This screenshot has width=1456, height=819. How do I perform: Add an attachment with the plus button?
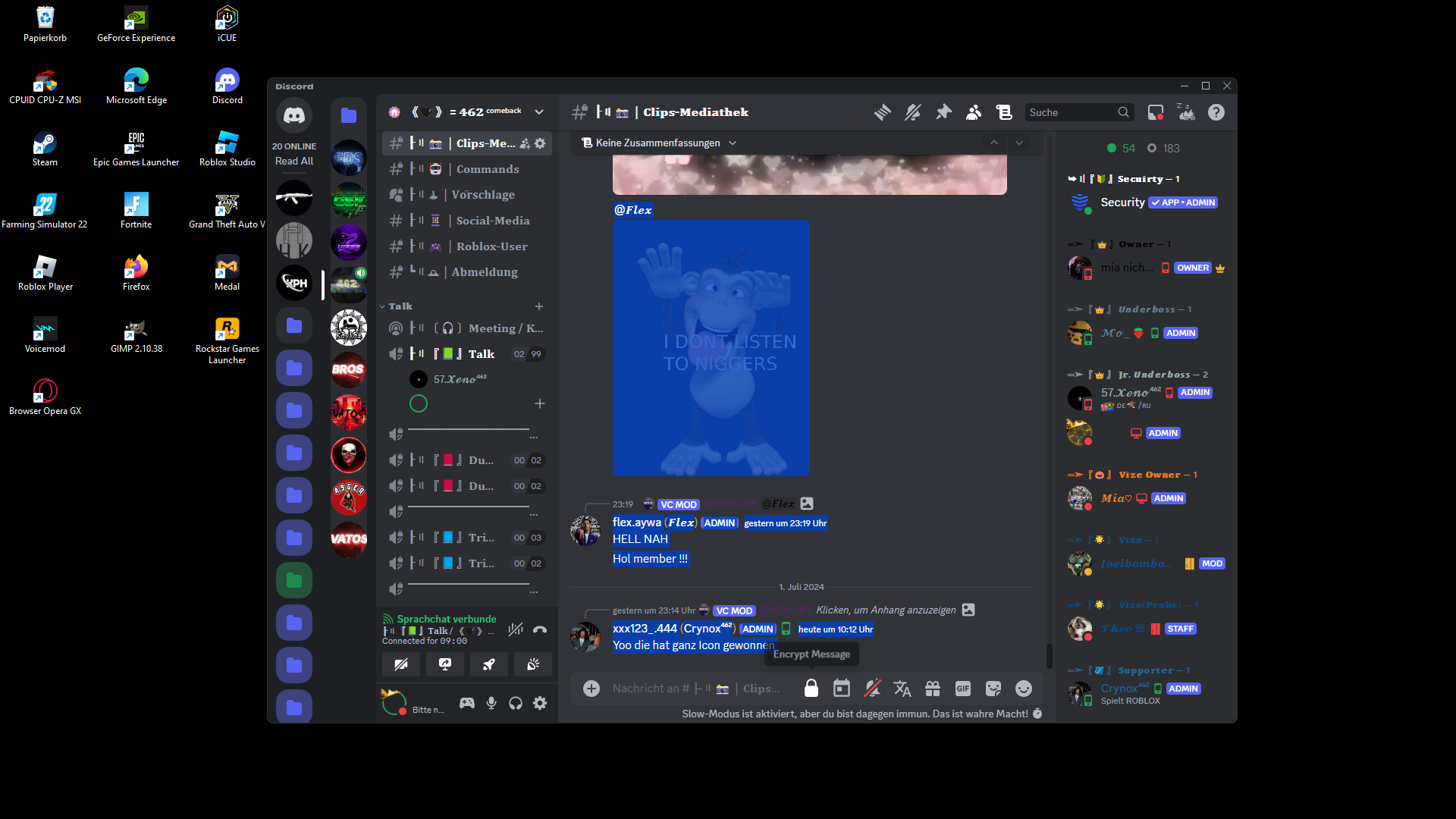click(x=591, y=689)
